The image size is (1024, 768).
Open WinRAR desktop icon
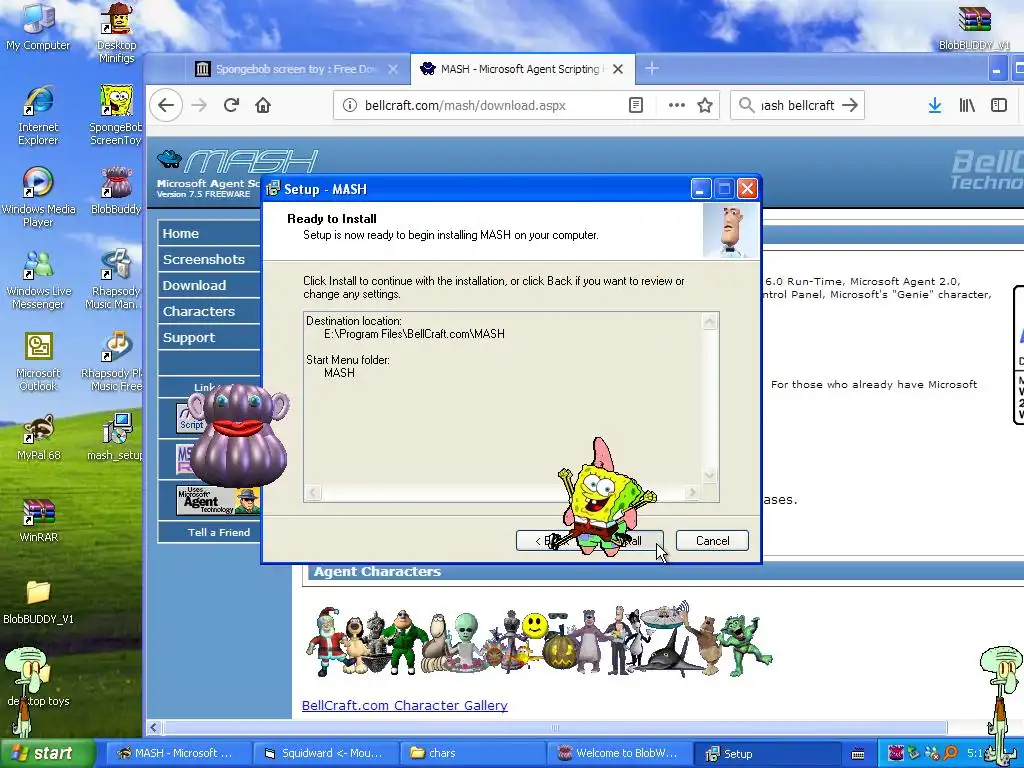click(39, 520)
